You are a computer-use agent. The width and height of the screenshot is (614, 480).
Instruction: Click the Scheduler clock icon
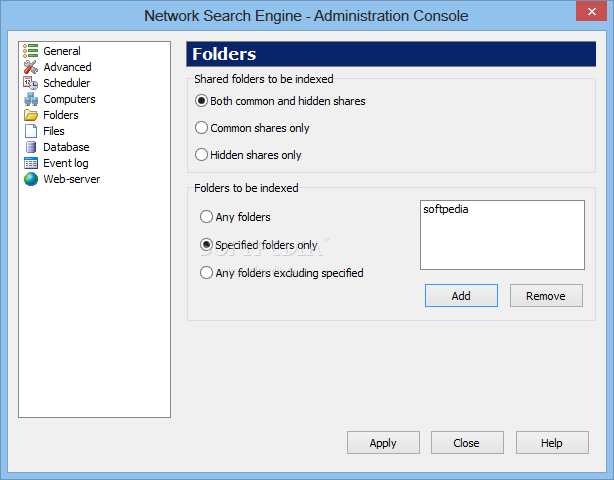[31, 83]
